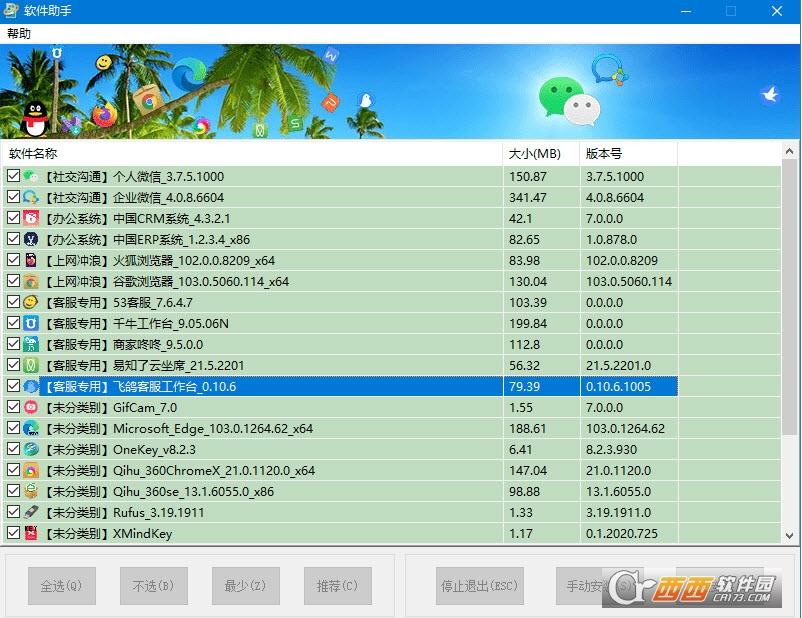Screen dimensions: 802x618
Task: Click the Microsoft Edge row icon
Action: click(31, 428)
